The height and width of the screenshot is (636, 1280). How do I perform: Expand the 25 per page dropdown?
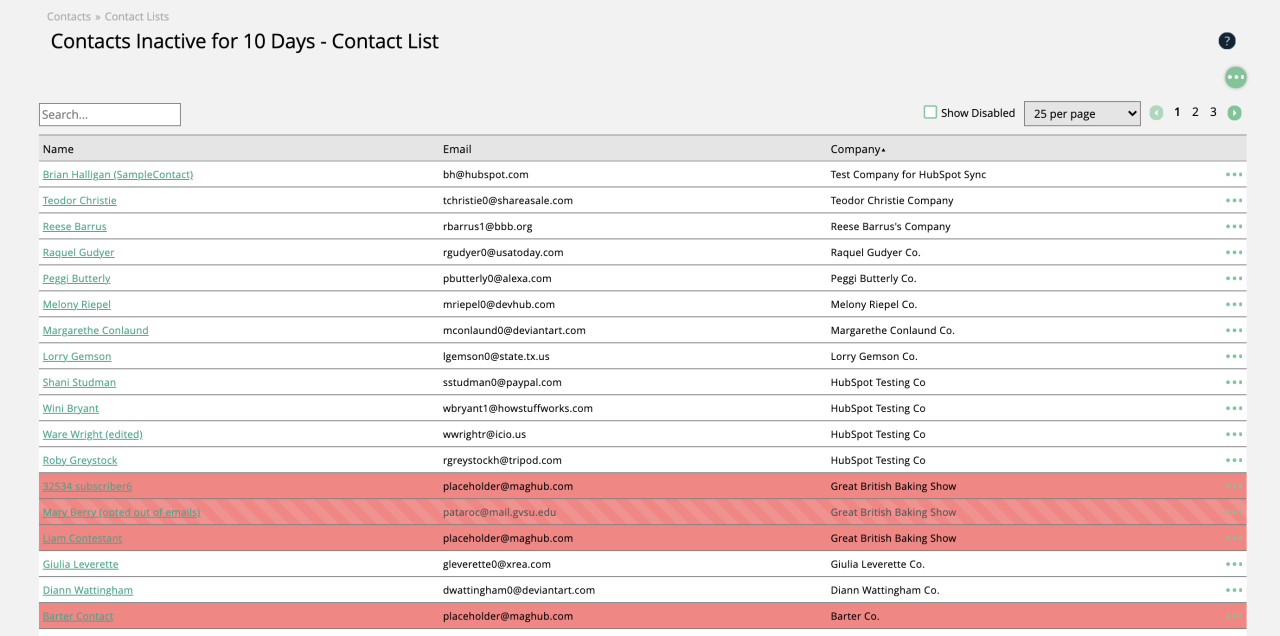coord(1081,114)
